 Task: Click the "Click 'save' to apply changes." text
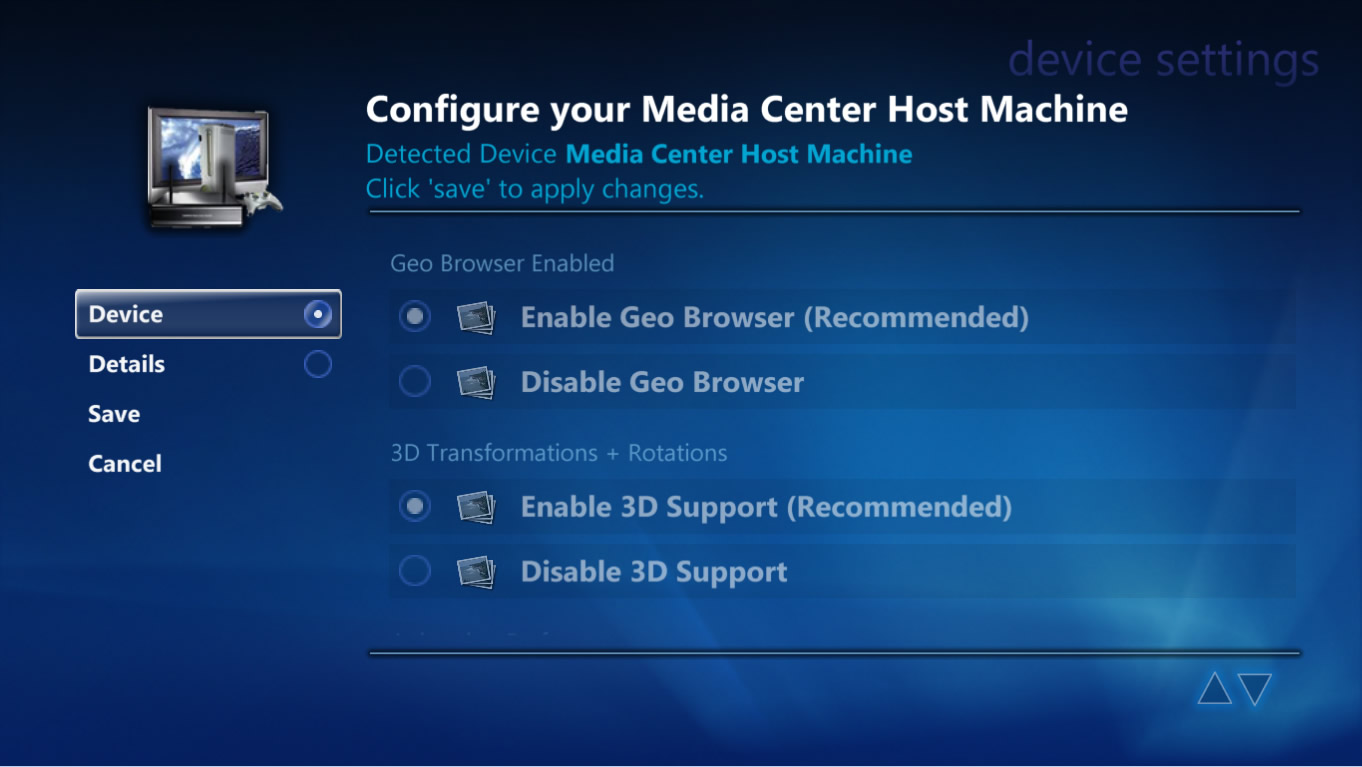pos(535,189)
